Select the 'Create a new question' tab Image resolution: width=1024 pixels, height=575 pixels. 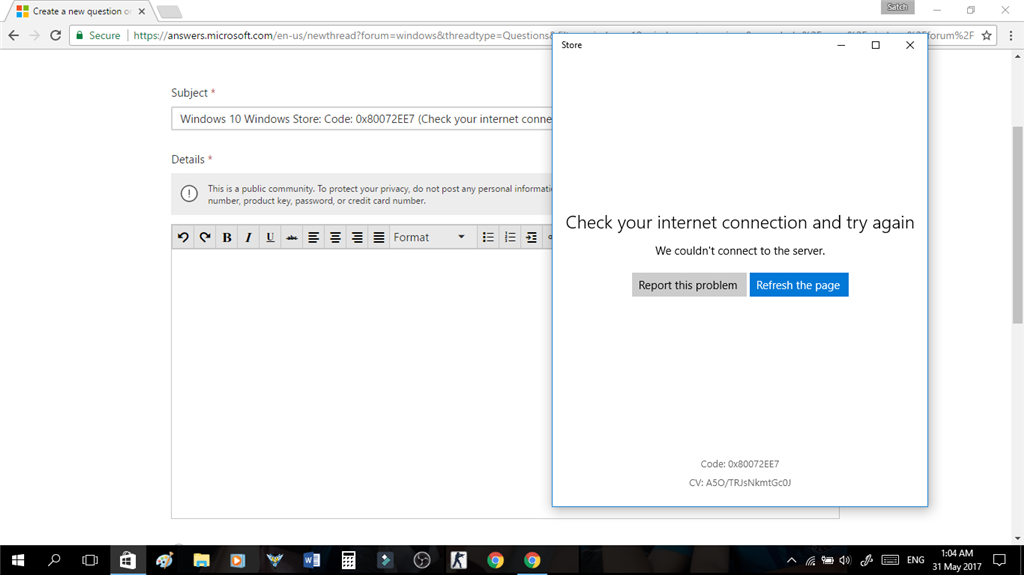point(78,11)
